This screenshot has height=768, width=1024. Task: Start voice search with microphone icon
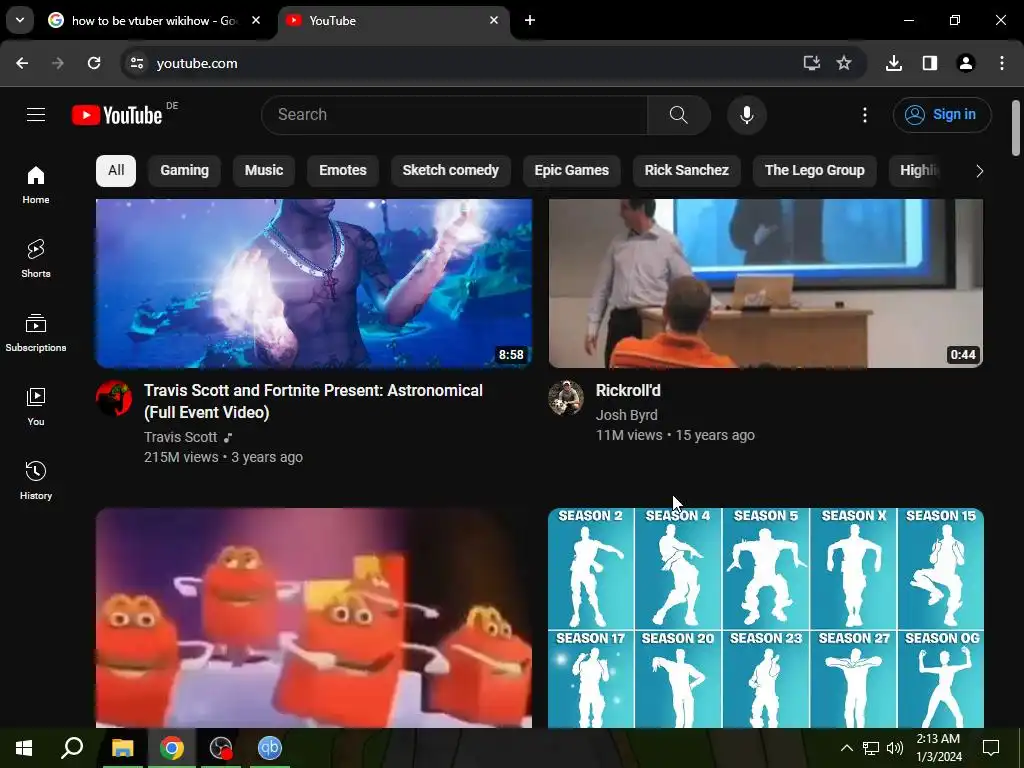tap(746, 115)
